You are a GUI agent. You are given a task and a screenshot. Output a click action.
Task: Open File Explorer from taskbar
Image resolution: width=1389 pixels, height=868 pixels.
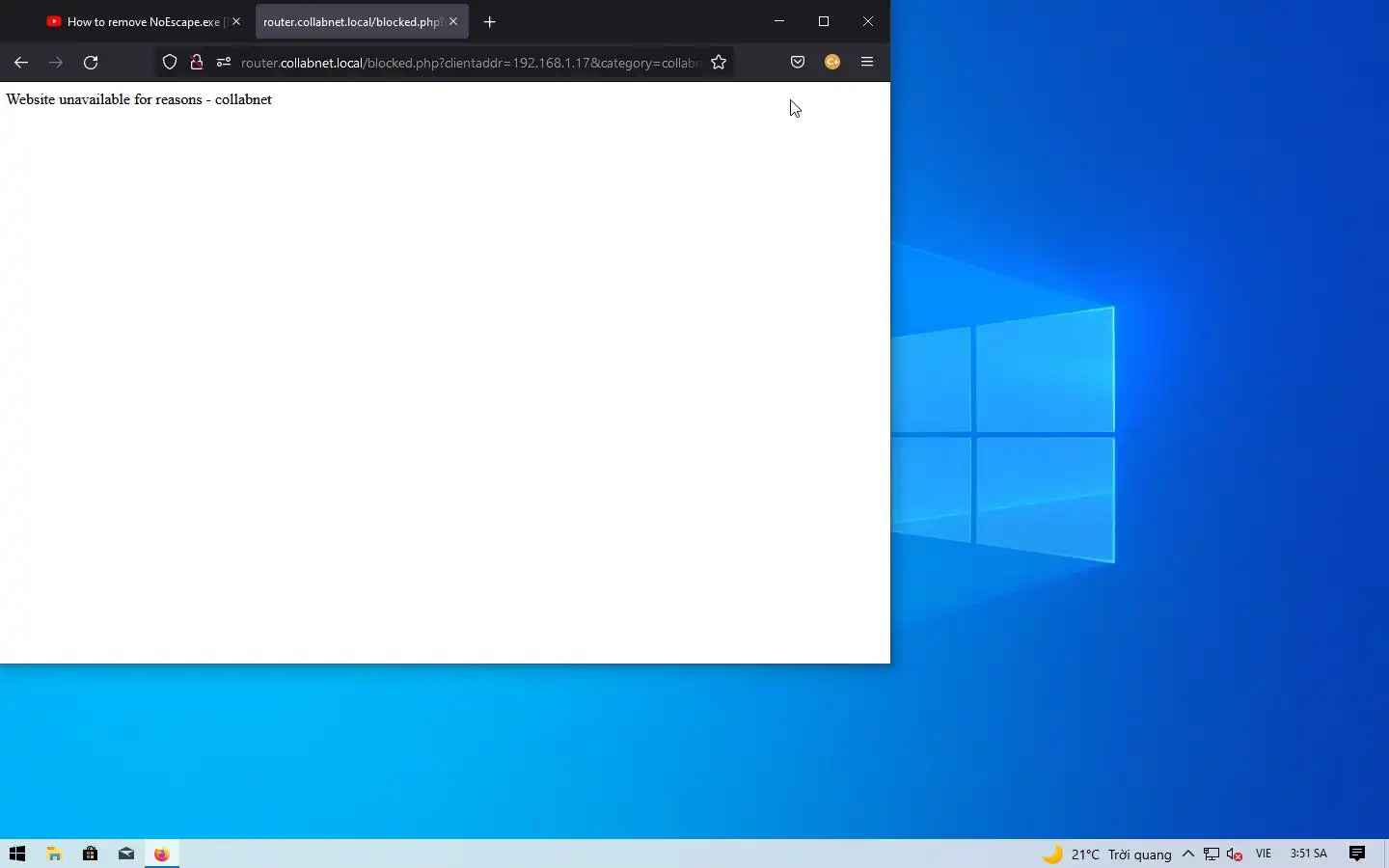(x=54, y=854)
